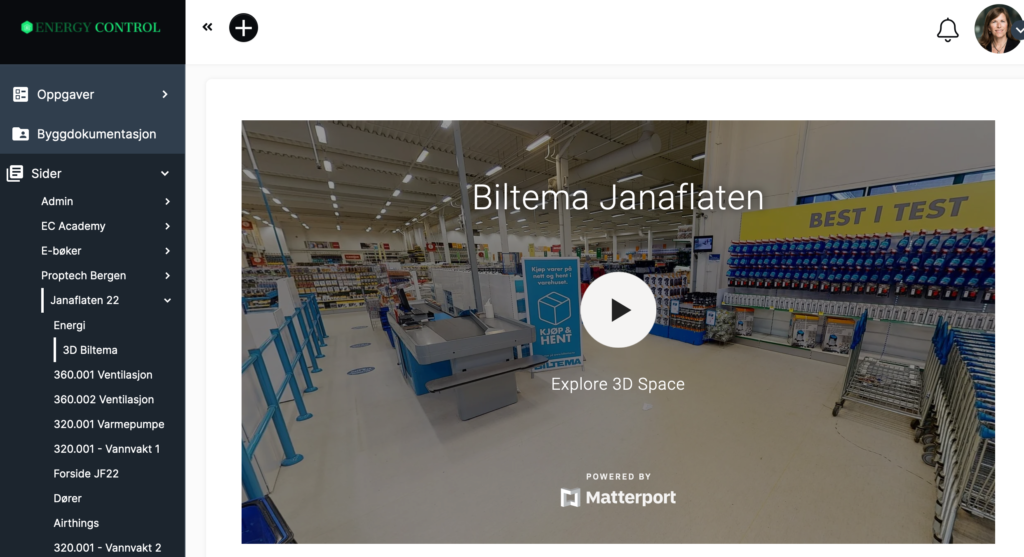Collapse the sidebar with the double-chevron icon
The image size is (1024, 557).
pos(207,27)
